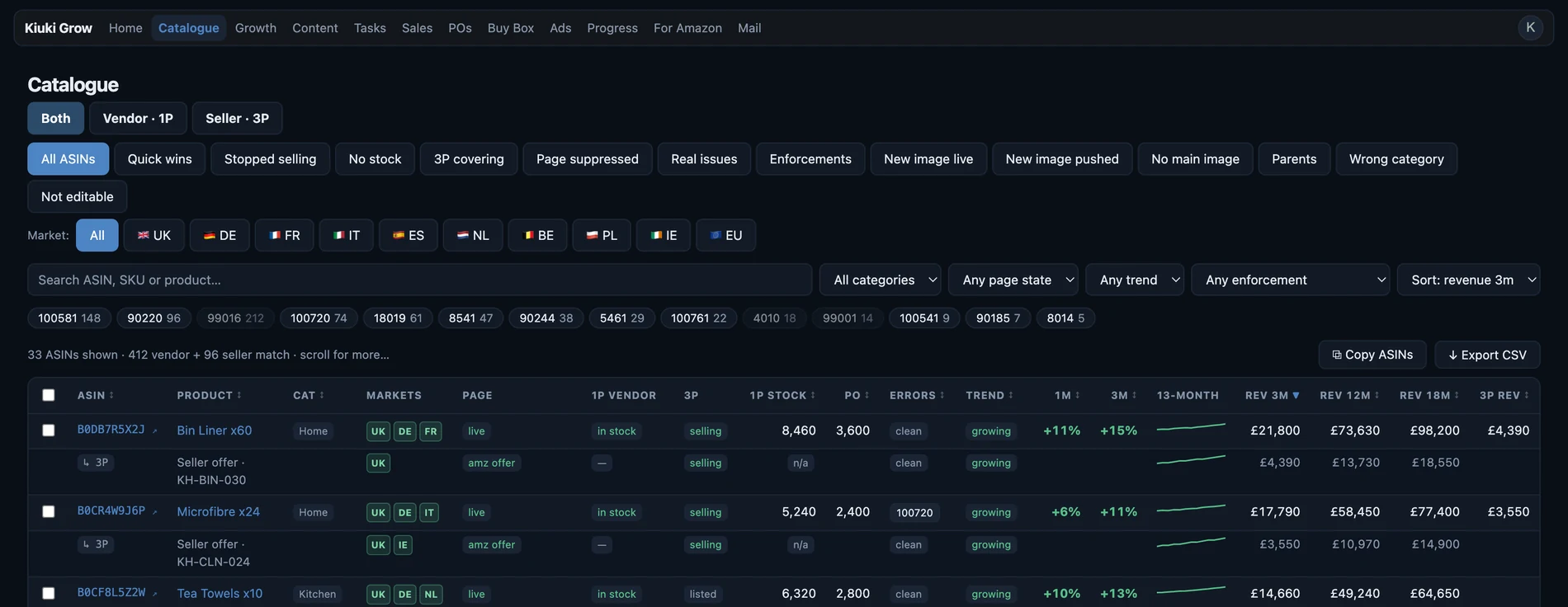The width and height of the screenshot is (1568, 607).
Task: Sort by the 1P STOCK column
Action: 782,395
